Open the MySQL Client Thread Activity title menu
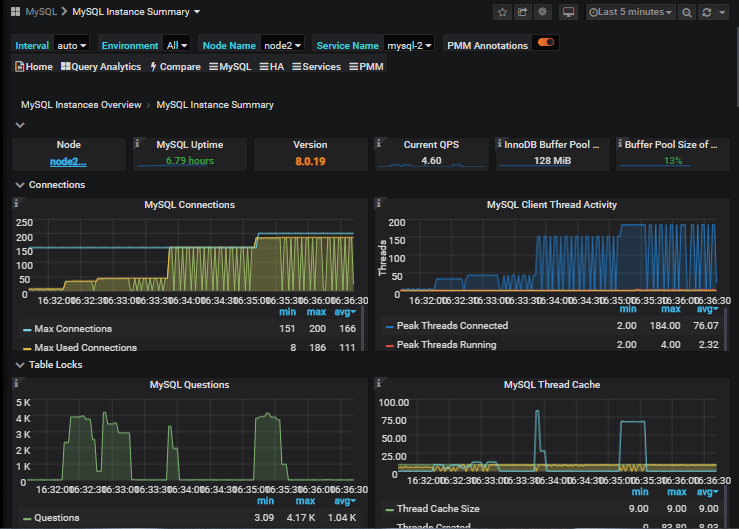The width and height of the screenshot is (739, 529). coord(551,205)
